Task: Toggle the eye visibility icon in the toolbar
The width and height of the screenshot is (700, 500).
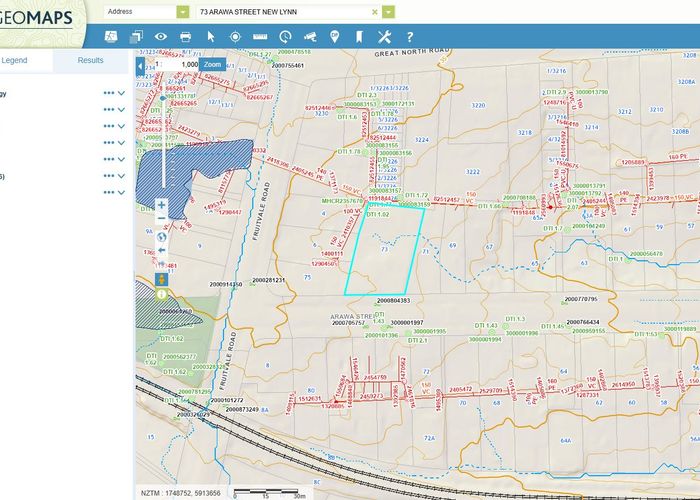Action: tap(161, 36)
